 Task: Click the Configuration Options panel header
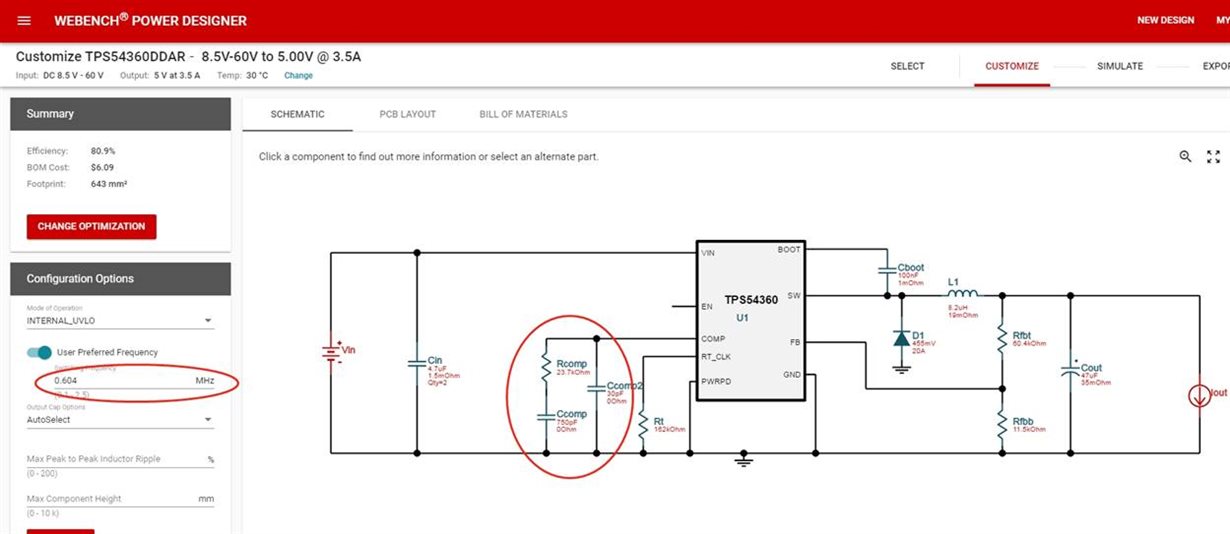121,279
